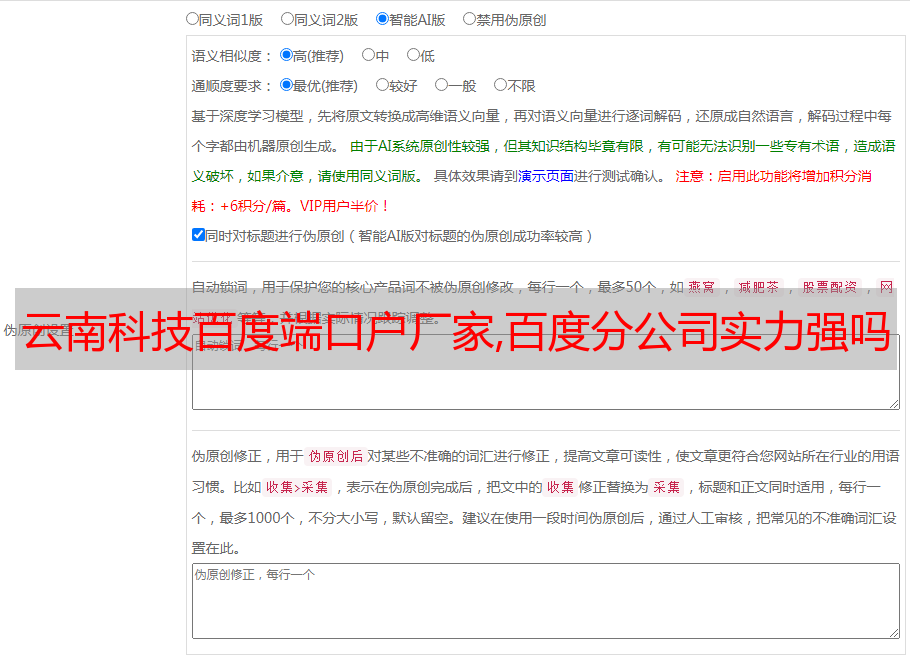
Task: Click the 伪原创后 highlighted tag
Action: pos(336,456)
